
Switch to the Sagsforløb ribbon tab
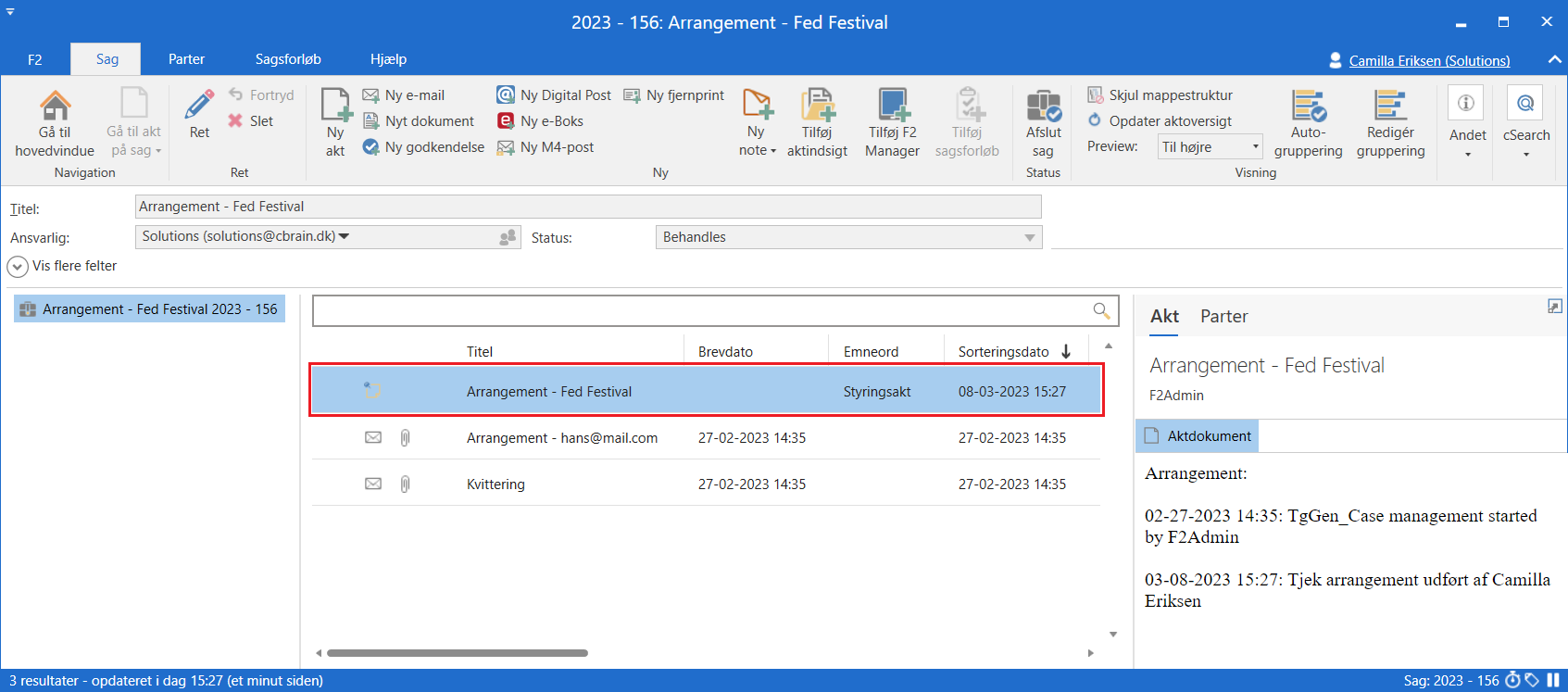click(288, 59)
